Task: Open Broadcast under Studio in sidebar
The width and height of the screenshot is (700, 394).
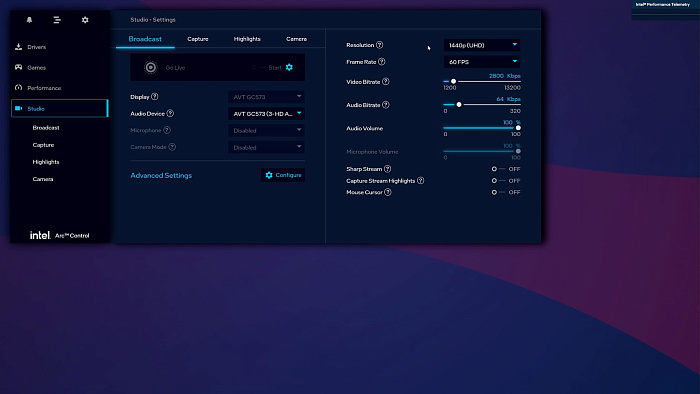Action: click(46, 128)
